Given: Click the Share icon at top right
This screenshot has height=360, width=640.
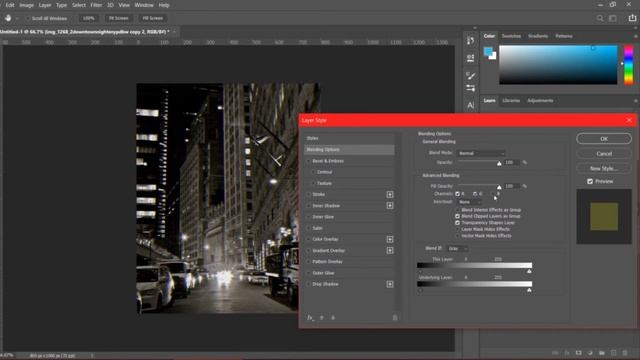Looking at the screenshot, I should coord(632,18).
